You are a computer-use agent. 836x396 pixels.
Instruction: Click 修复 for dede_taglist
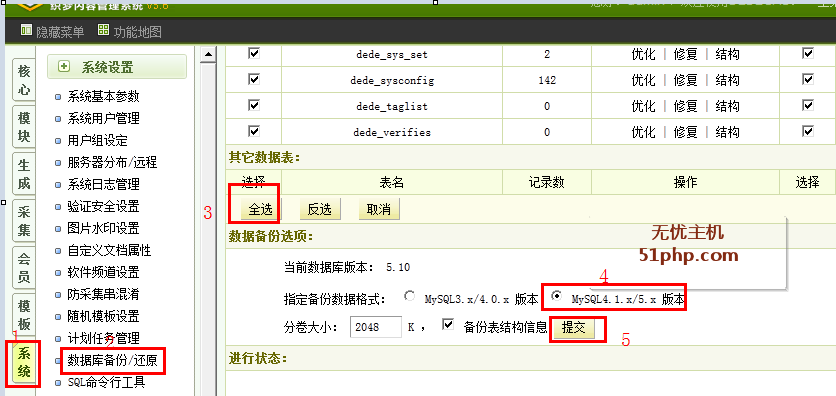click(686, 106)
